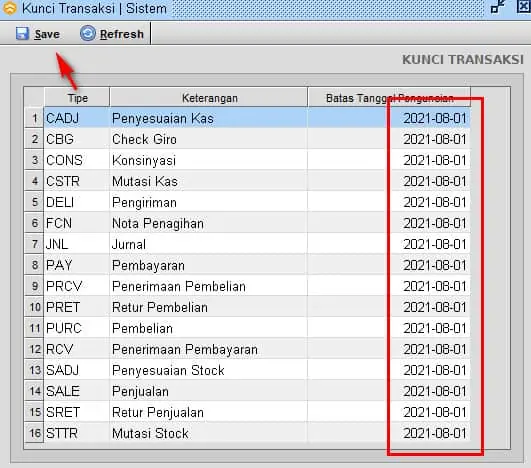Click the Tipe column header
This screenshot has height=468, width=531.
pyautogui.click(x=77, y=98)
